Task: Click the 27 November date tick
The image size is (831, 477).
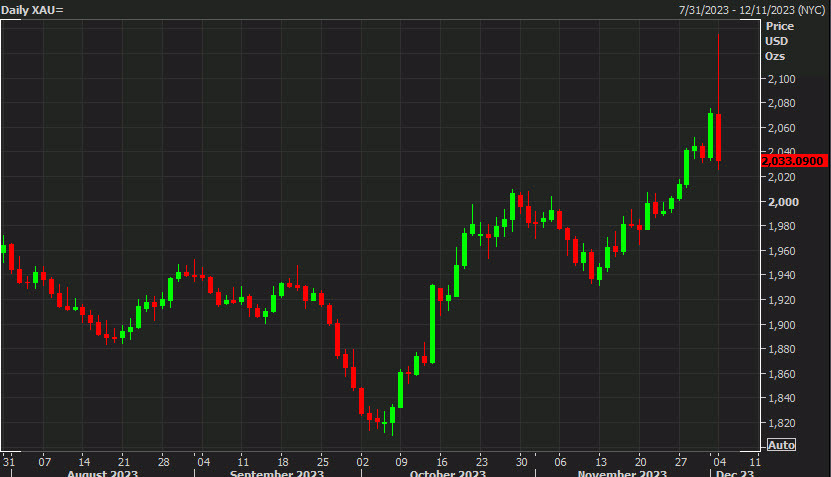Action: point(680,462)
